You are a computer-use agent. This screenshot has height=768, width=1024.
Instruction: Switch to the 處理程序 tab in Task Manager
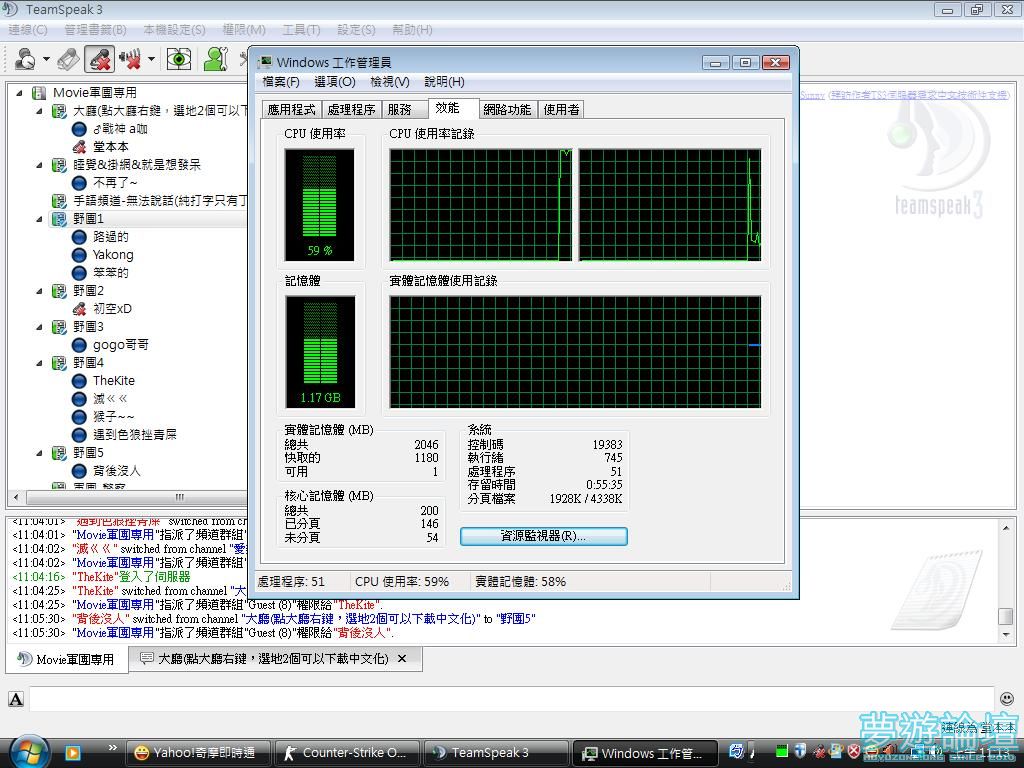[351, 110]
